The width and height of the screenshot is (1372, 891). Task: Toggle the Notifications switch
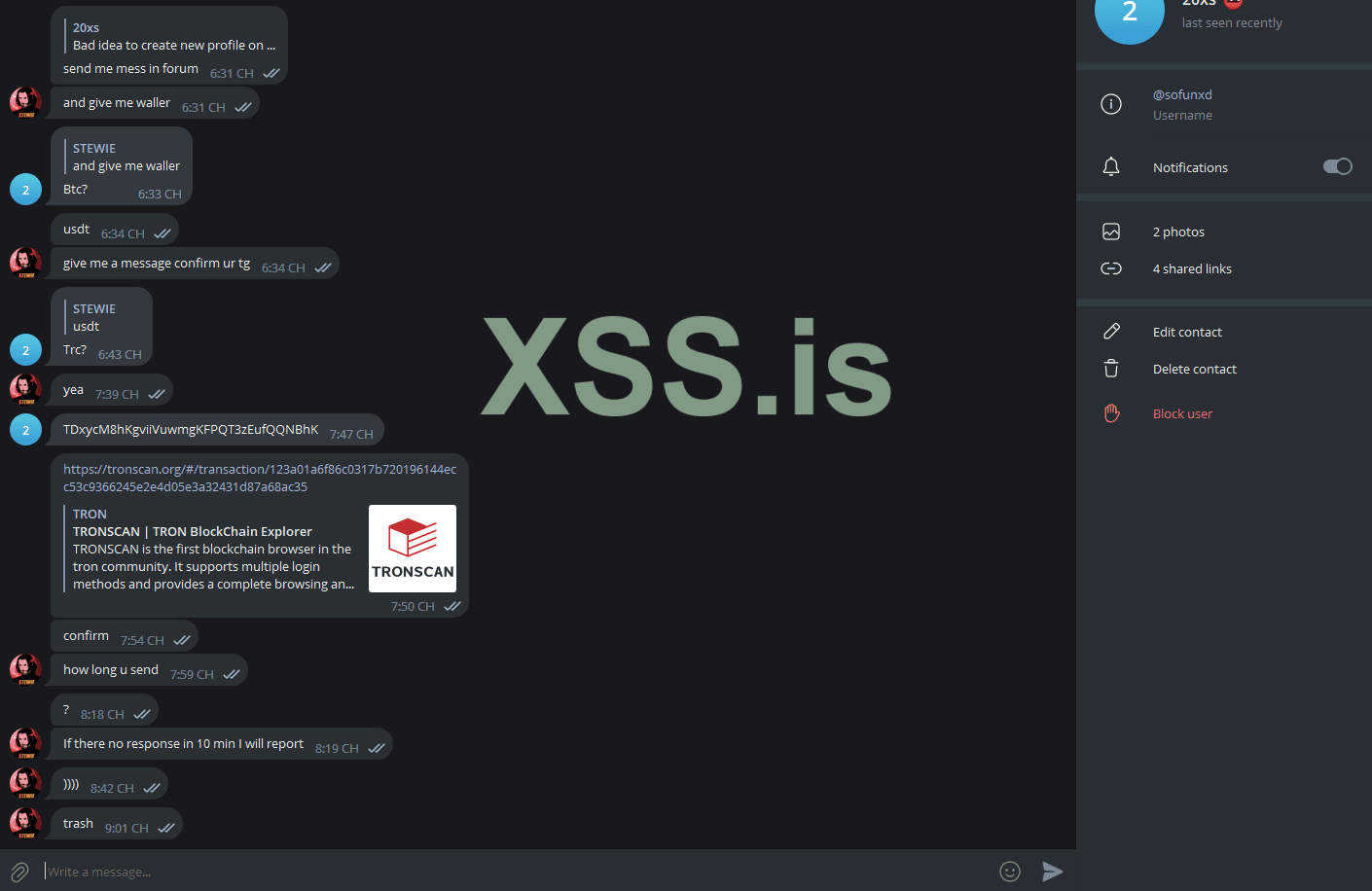click(1338, 166)
